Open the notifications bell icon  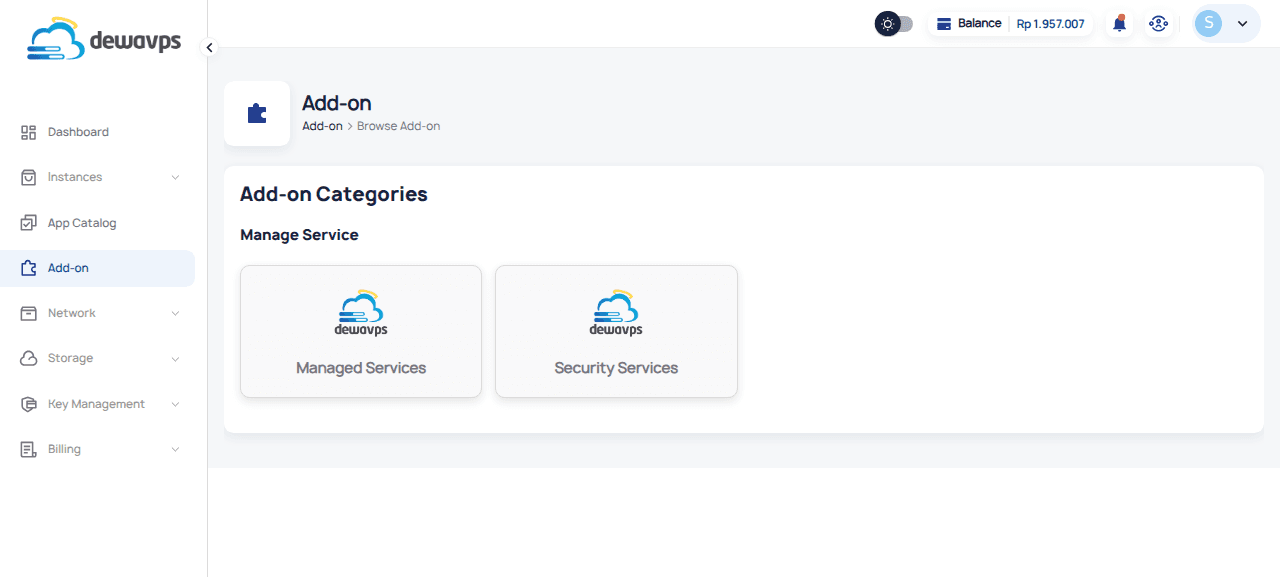click(x=1119, y=24)
